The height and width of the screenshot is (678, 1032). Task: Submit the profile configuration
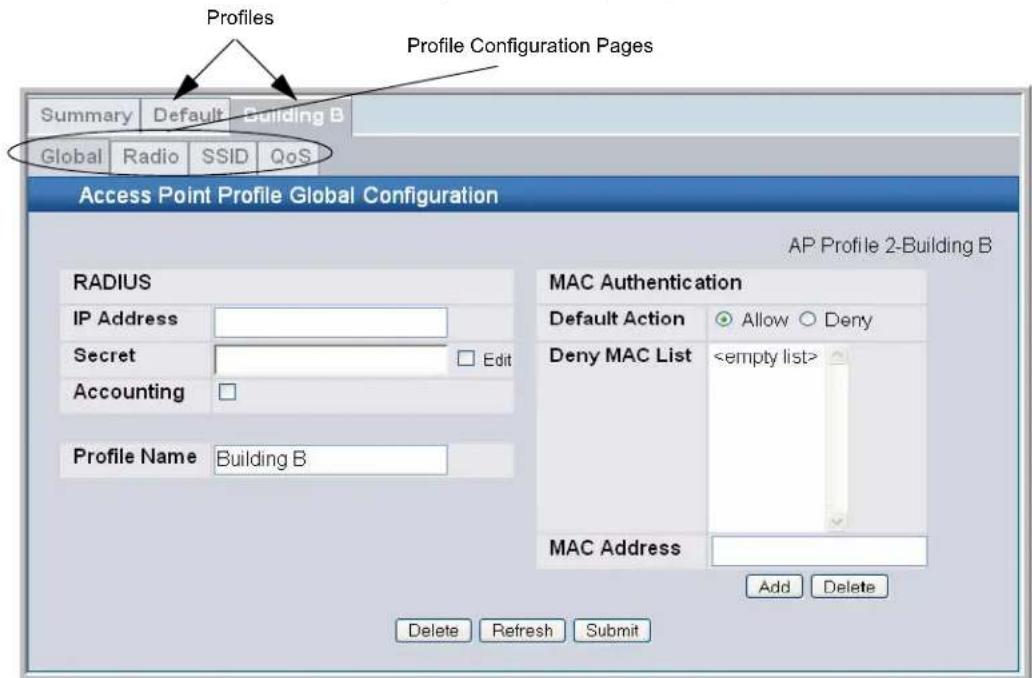coord(612,630)
